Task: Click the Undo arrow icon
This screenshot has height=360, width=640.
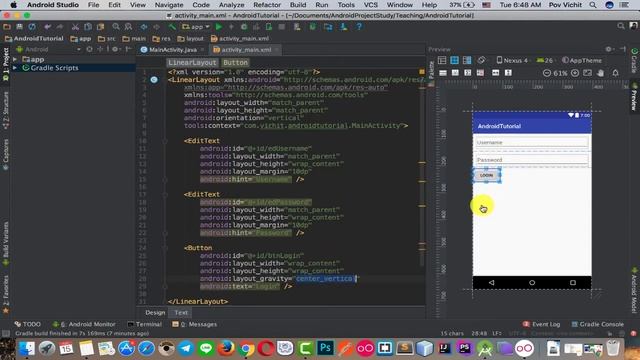Action: [48, 27]
